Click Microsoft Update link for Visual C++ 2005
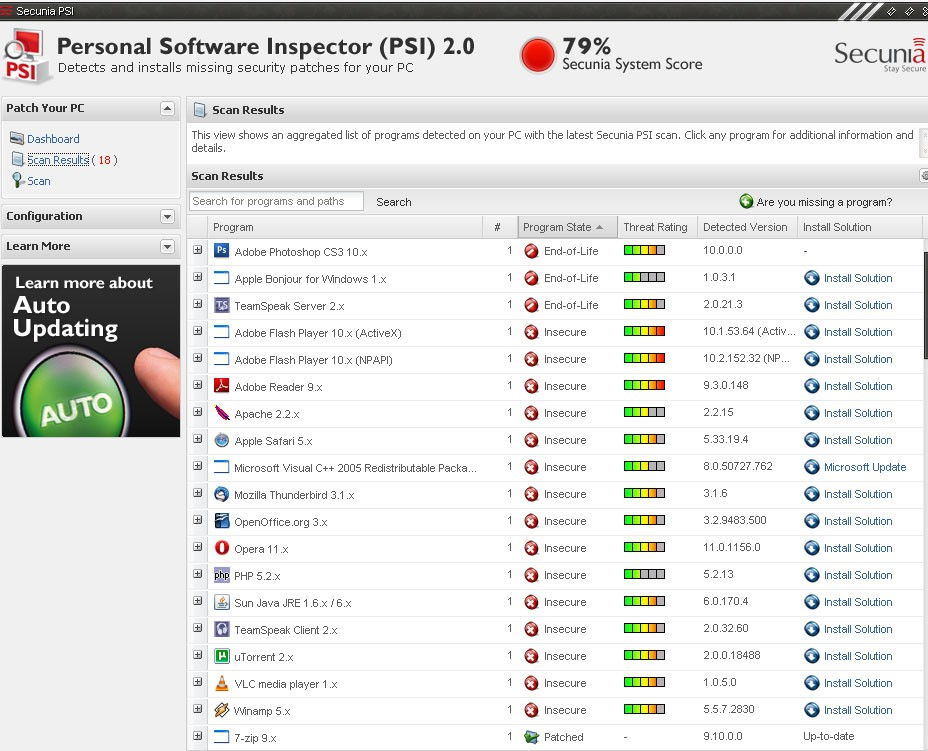This screenshot has height=751, width=928. 865,467
